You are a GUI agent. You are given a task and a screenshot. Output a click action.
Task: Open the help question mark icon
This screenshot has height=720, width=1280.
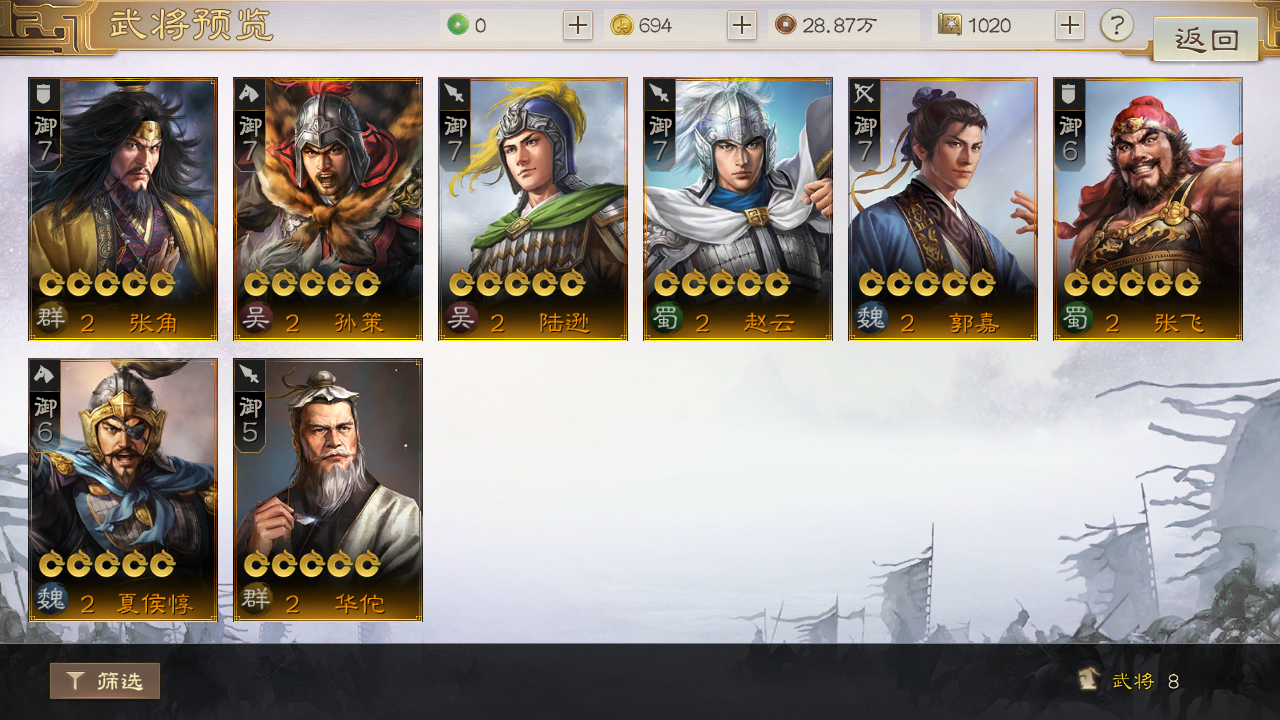point(1117,25)
